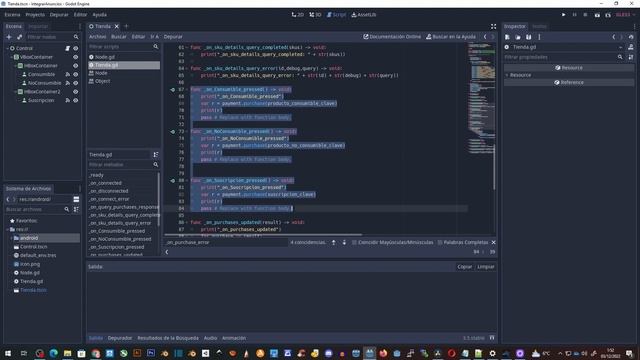Screen dimensions: 640x360
Task: Open the Depurar menu in the top bar
Action: [59, 15]
